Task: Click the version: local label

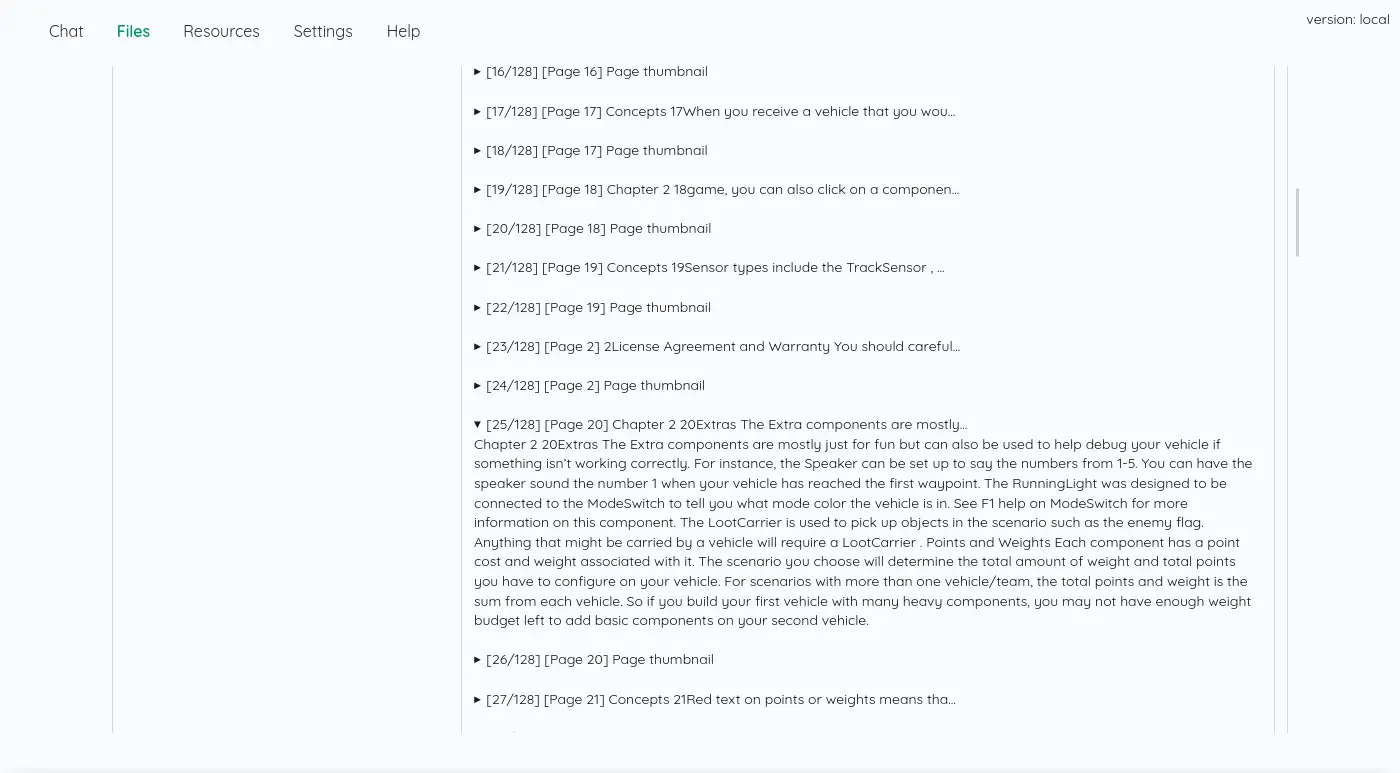Action: point(1347,20)
